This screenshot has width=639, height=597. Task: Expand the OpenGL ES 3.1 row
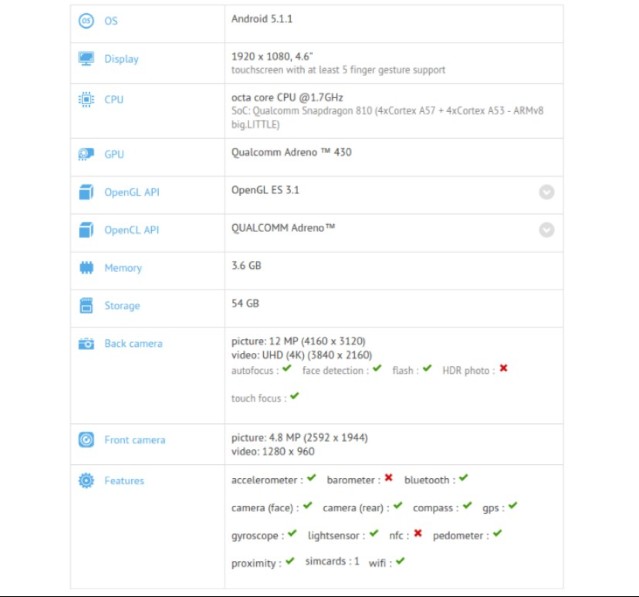click(x=546, y=192)
